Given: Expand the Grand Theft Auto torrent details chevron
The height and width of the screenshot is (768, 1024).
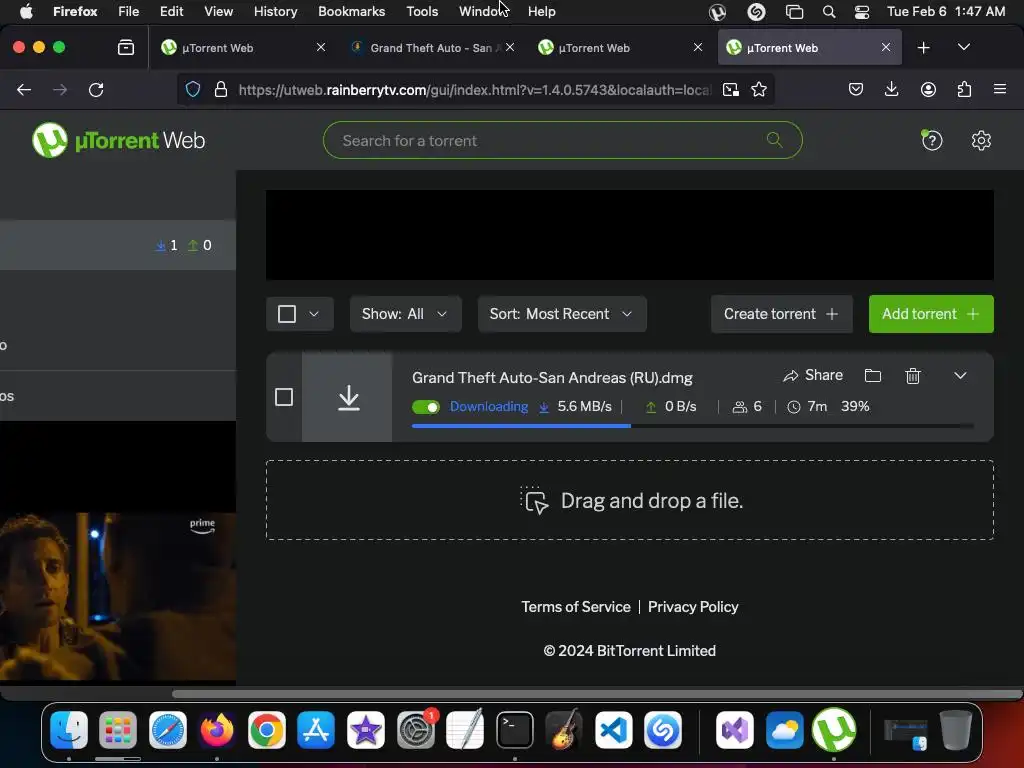Looking at the screenshot, I should (960, 376).
